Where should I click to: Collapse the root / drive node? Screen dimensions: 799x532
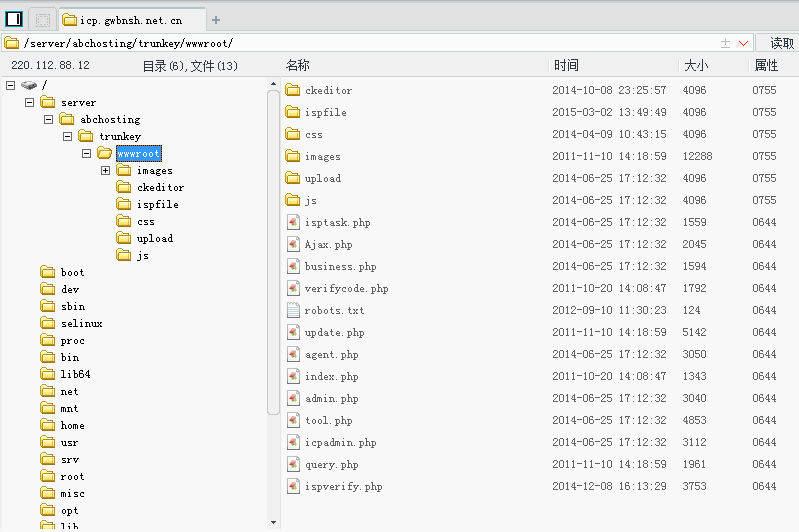(x=11, y=85)
